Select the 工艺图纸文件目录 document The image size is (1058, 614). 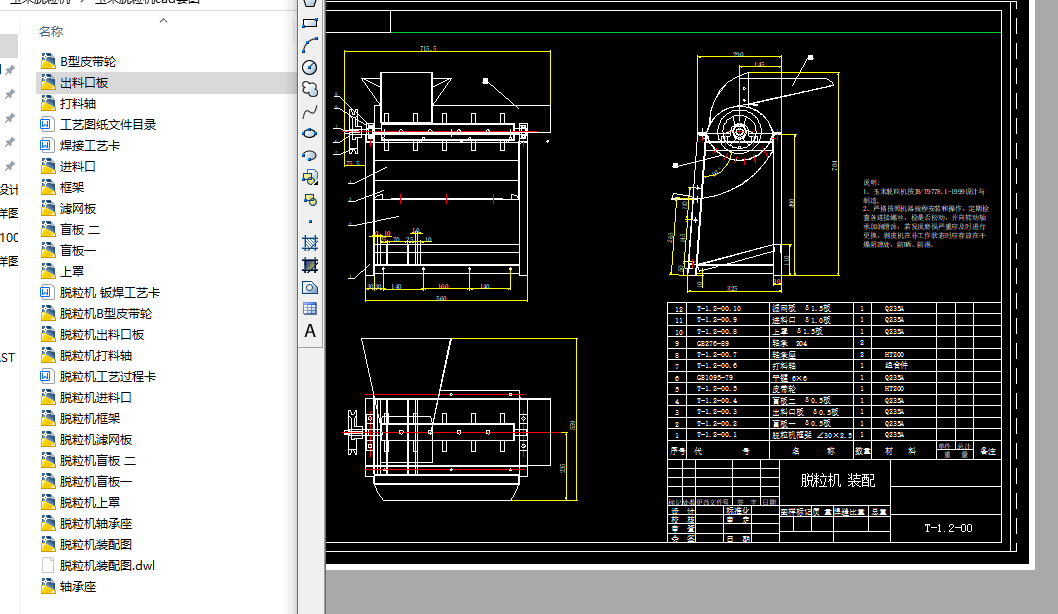click(108, 124)
